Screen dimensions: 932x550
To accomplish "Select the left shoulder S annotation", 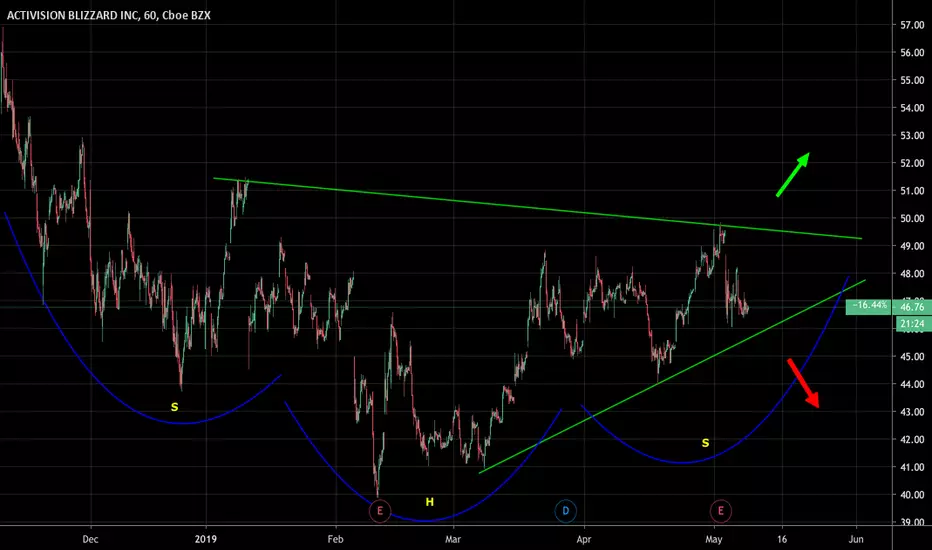I will 174,407.
